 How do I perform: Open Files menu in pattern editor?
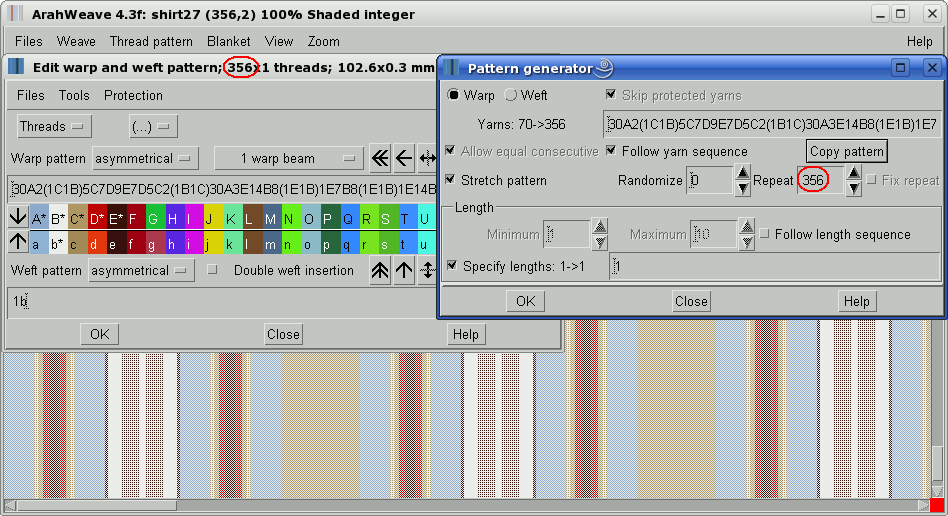30,96
